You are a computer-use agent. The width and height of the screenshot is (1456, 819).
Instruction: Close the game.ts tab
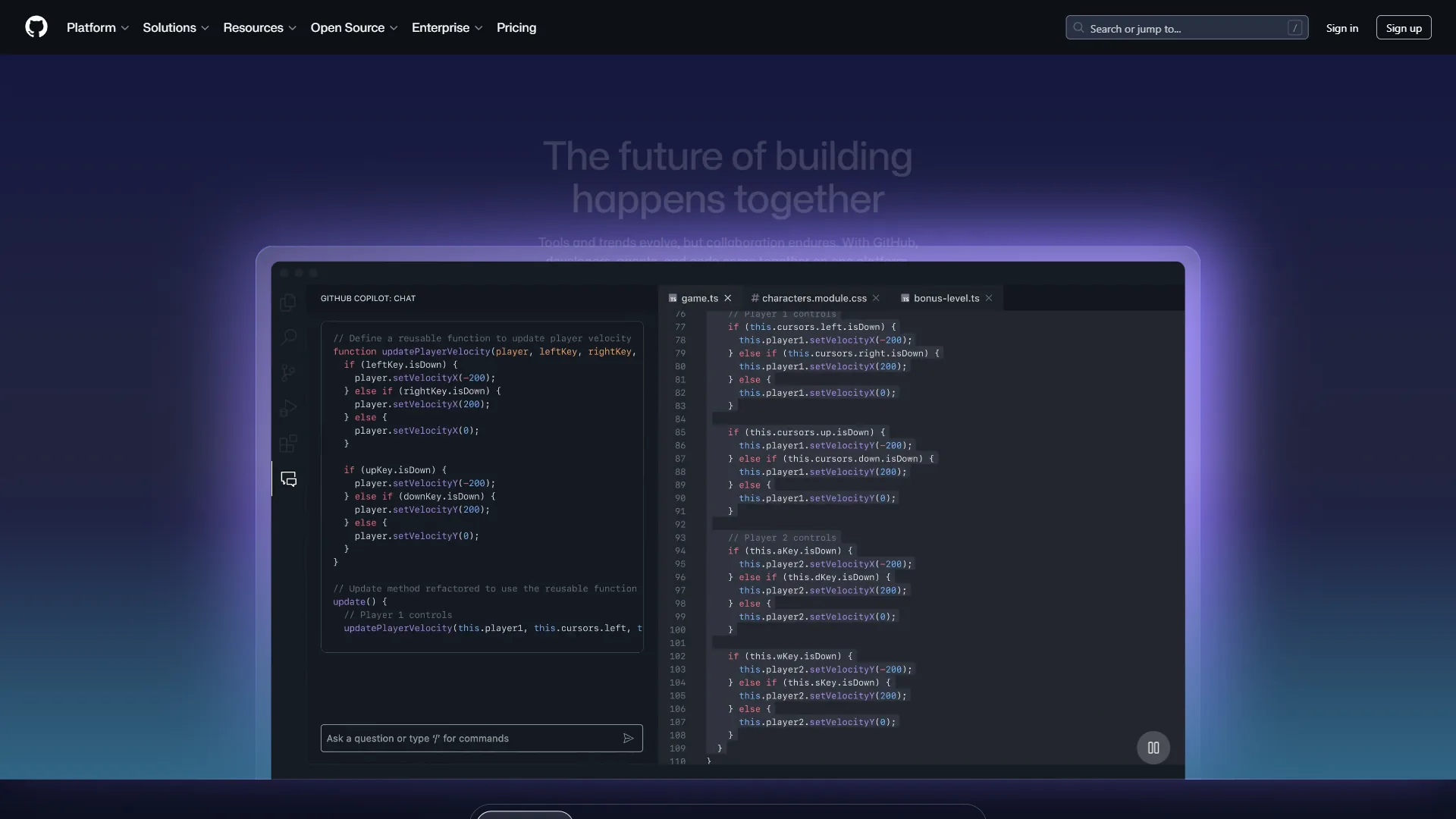pos(728,298)
